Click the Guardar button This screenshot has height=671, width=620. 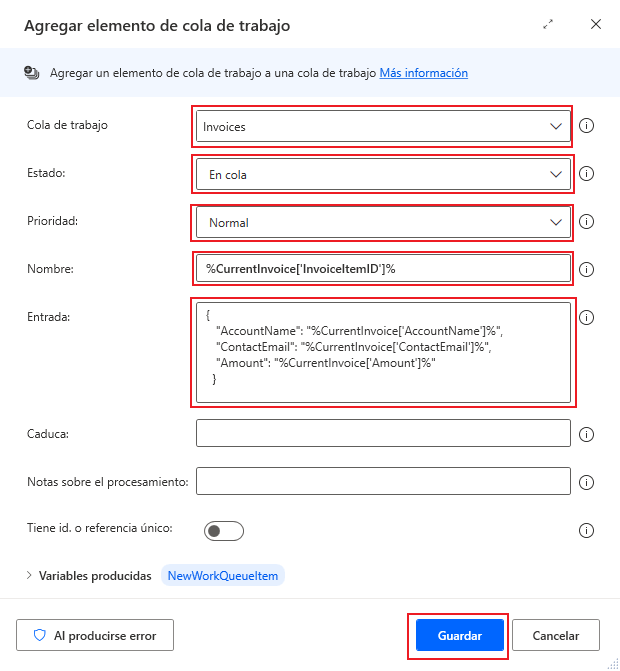tap(459, 635)
